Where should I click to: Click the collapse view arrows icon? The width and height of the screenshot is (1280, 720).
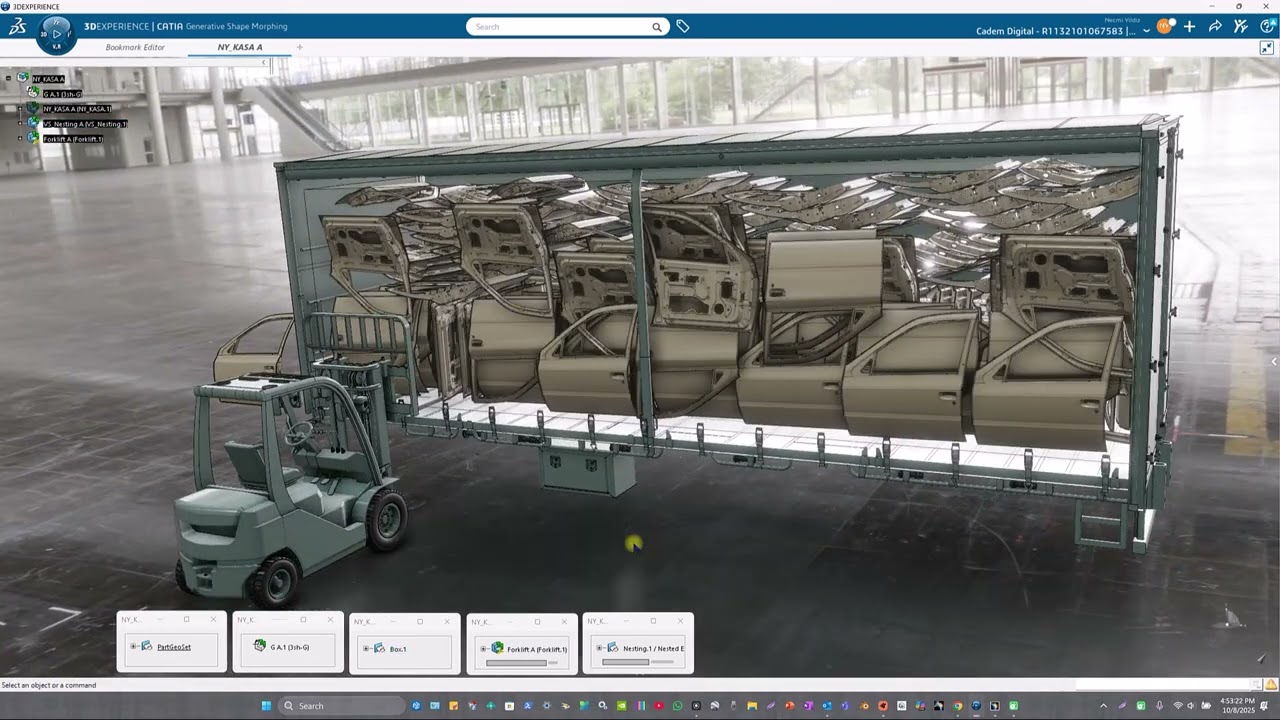pyautogui.click(x=1267, y=47)
